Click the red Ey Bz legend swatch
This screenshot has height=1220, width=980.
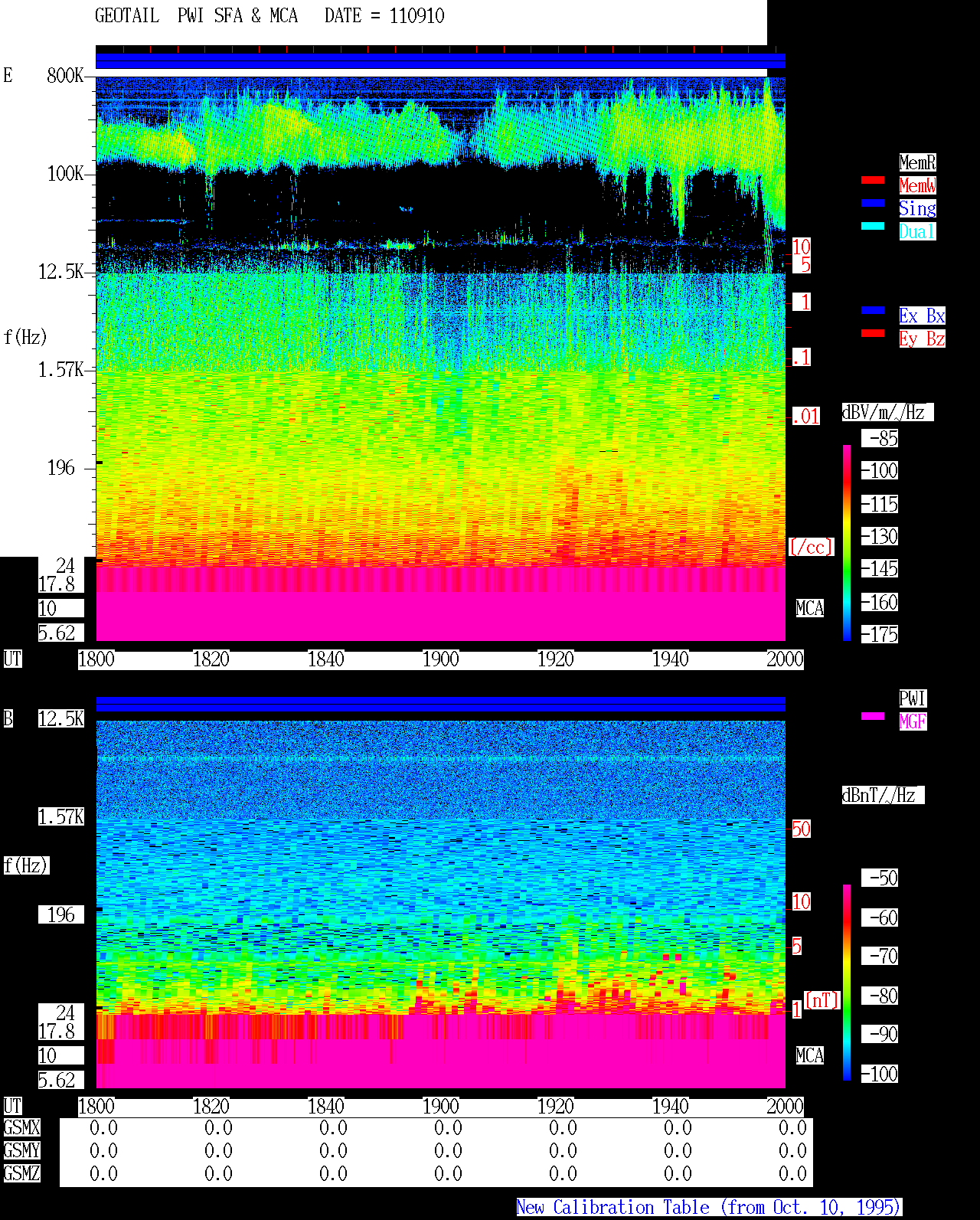pos(873,333)
